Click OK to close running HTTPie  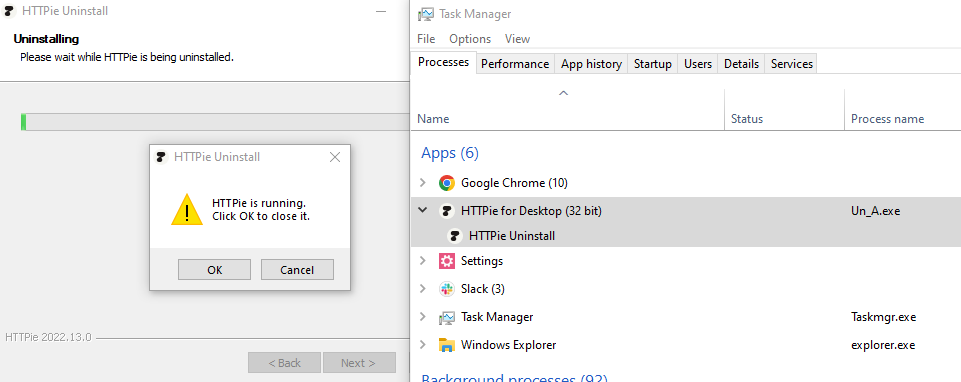(x=215, y=270)
